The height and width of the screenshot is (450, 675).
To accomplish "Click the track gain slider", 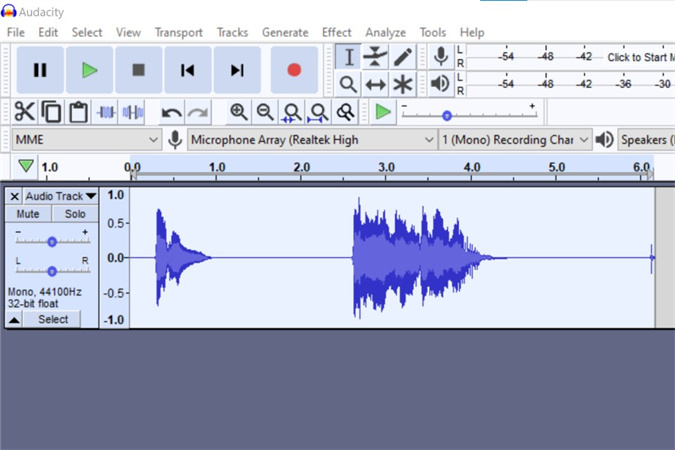I will coord(52,241).
